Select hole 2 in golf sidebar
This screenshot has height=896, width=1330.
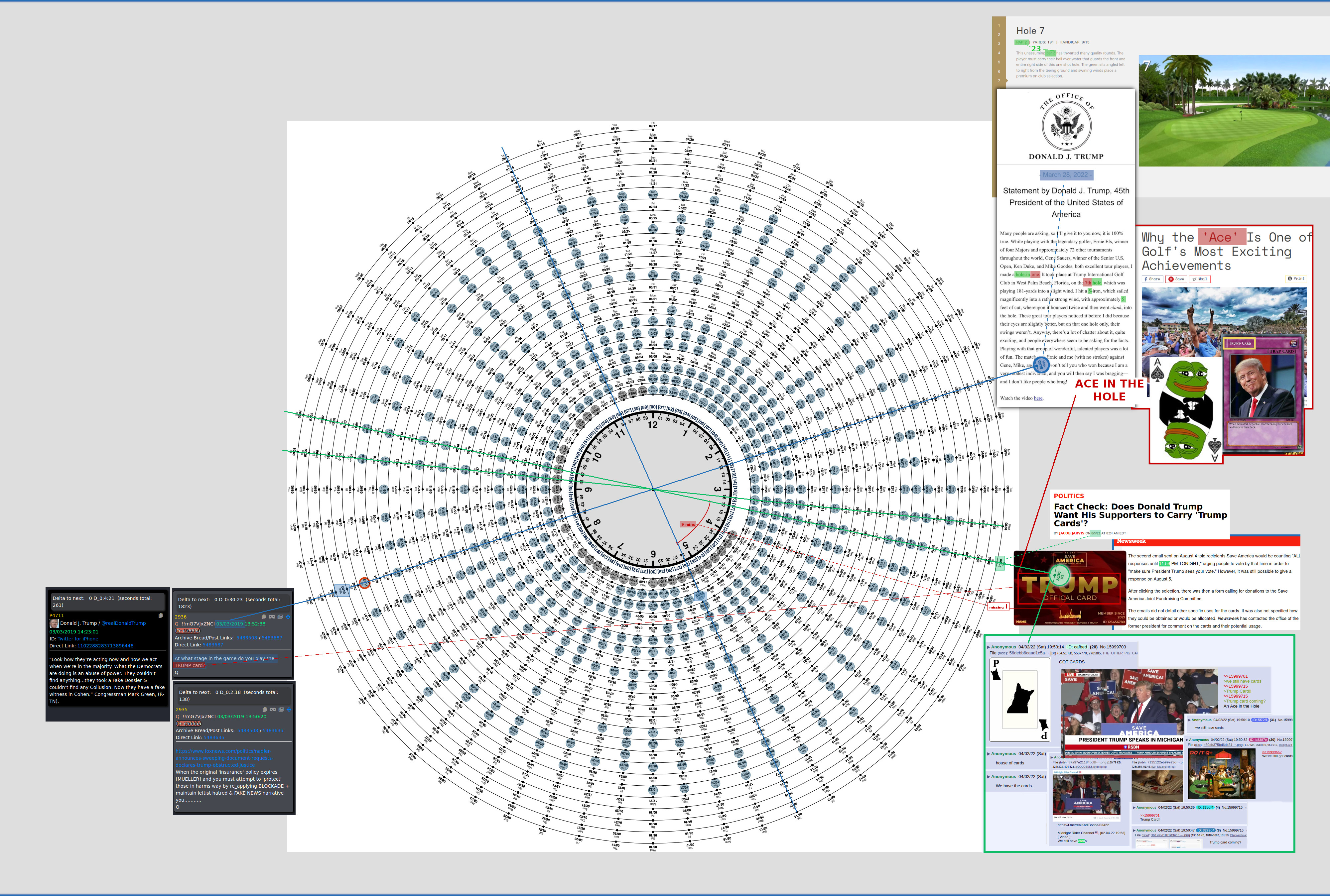999,34
